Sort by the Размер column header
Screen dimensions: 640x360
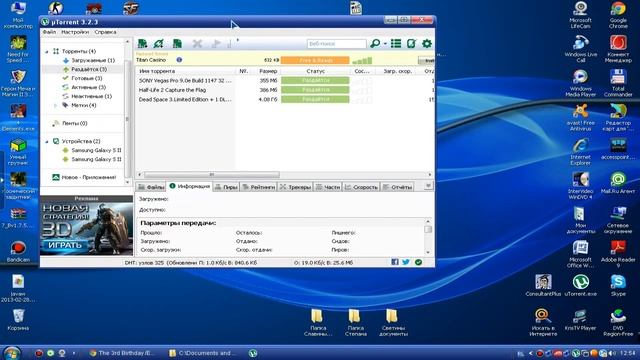click(268, 71)
